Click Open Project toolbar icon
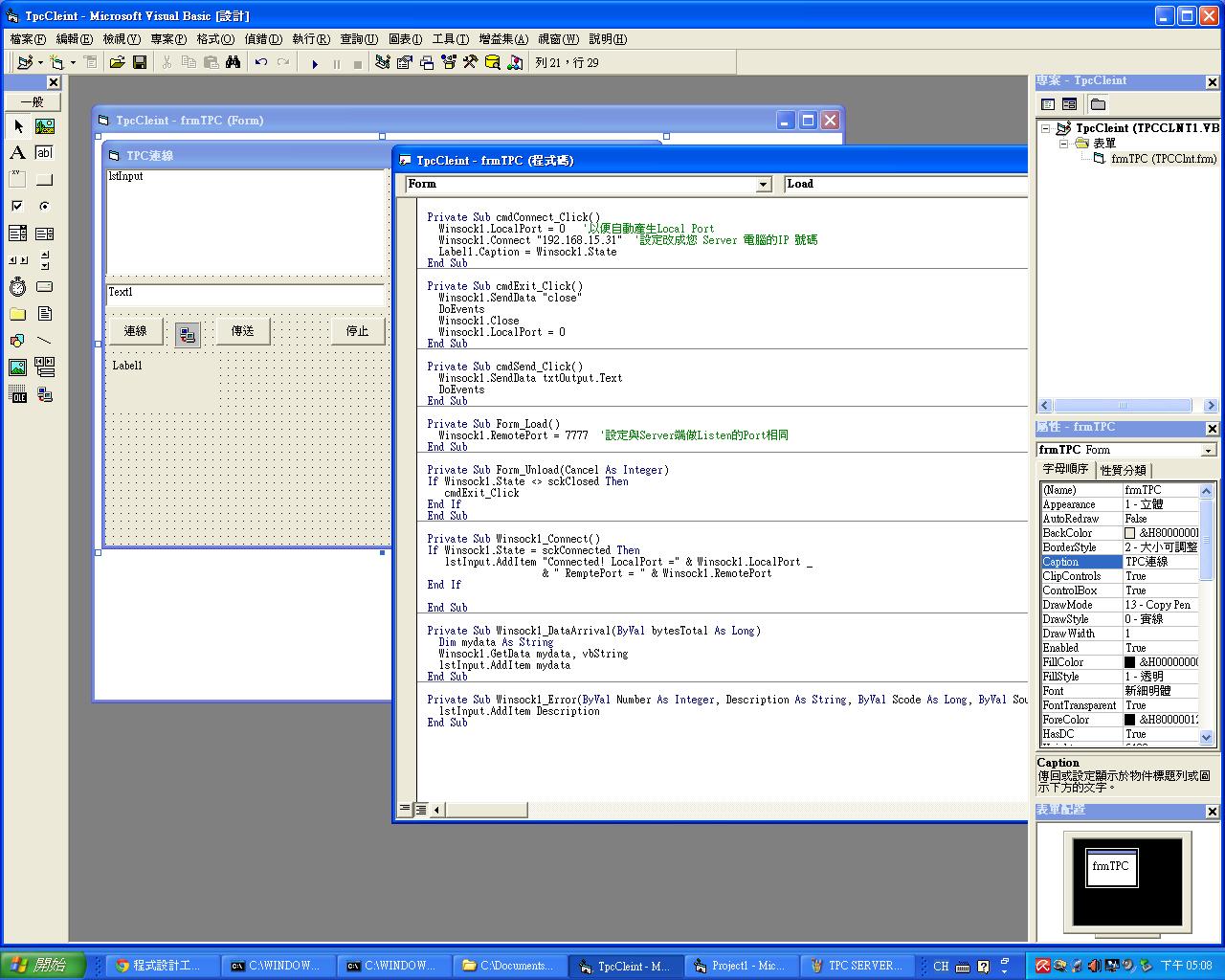 [x=117, y=62]
